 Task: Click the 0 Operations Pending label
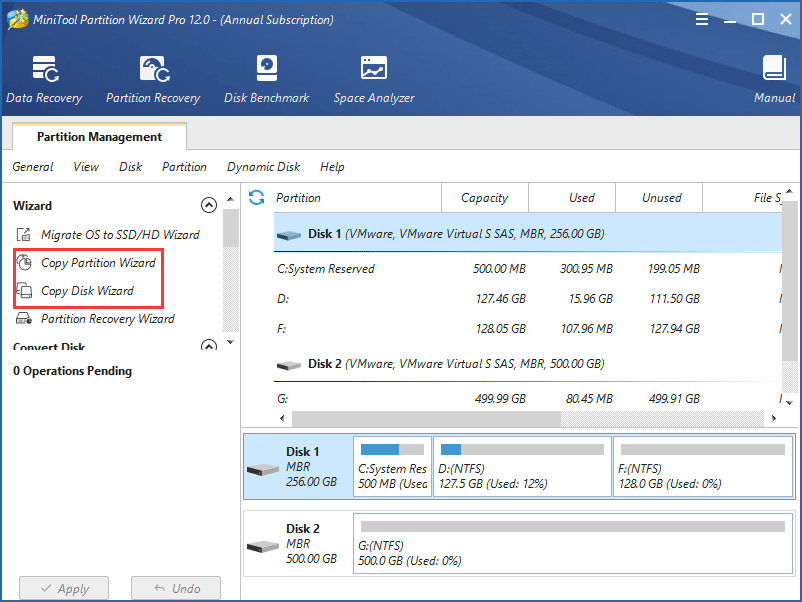(x=72, y=371)
